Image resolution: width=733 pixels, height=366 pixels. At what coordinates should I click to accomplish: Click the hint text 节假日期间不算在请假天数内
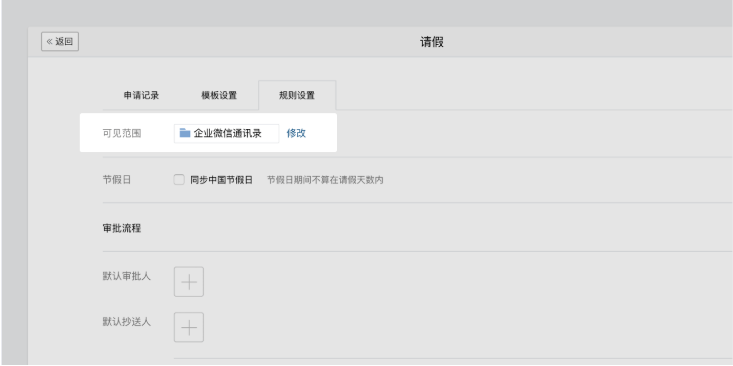(x=325, y=180)
